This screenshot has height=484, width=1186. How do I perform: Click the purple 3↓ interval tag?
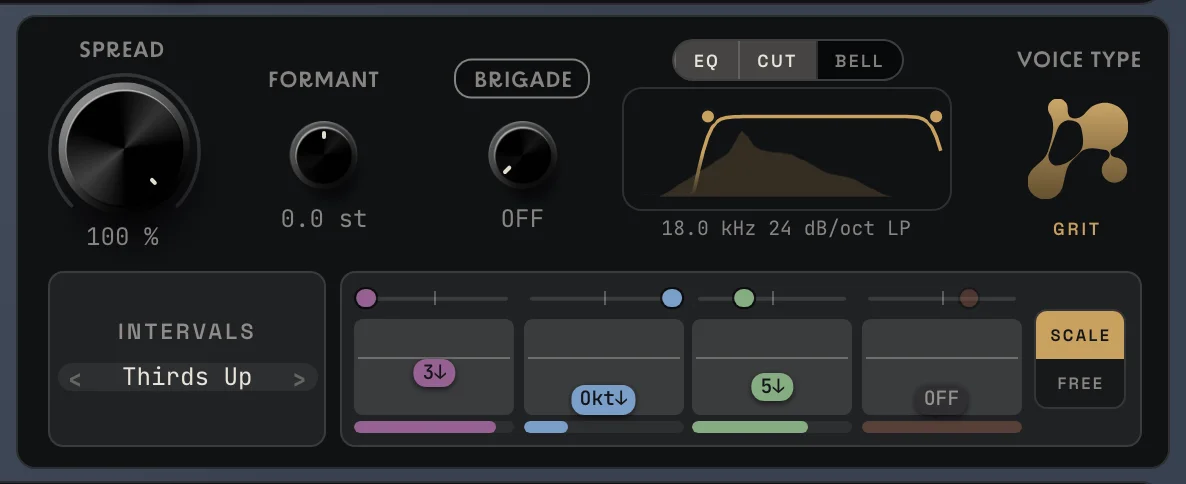tap(434, 373)
